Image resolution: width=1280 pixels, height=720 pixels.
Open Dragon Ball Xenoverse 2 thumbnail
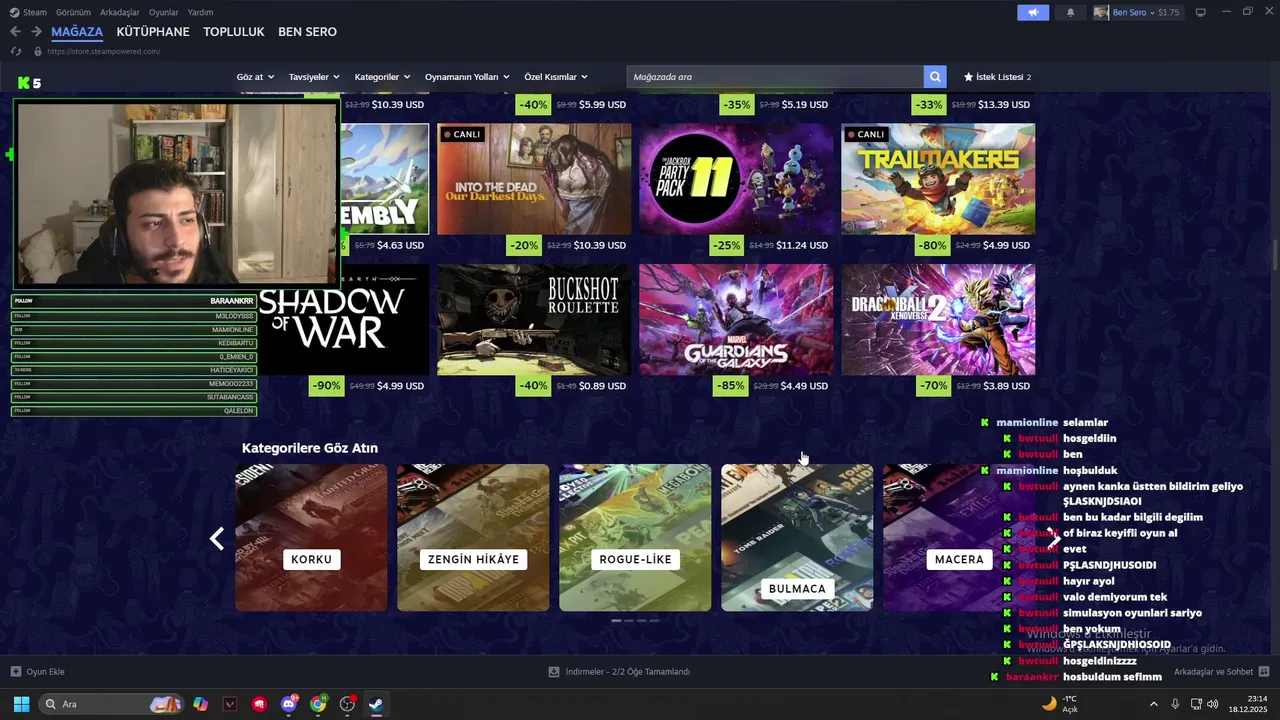coord(938,320)
